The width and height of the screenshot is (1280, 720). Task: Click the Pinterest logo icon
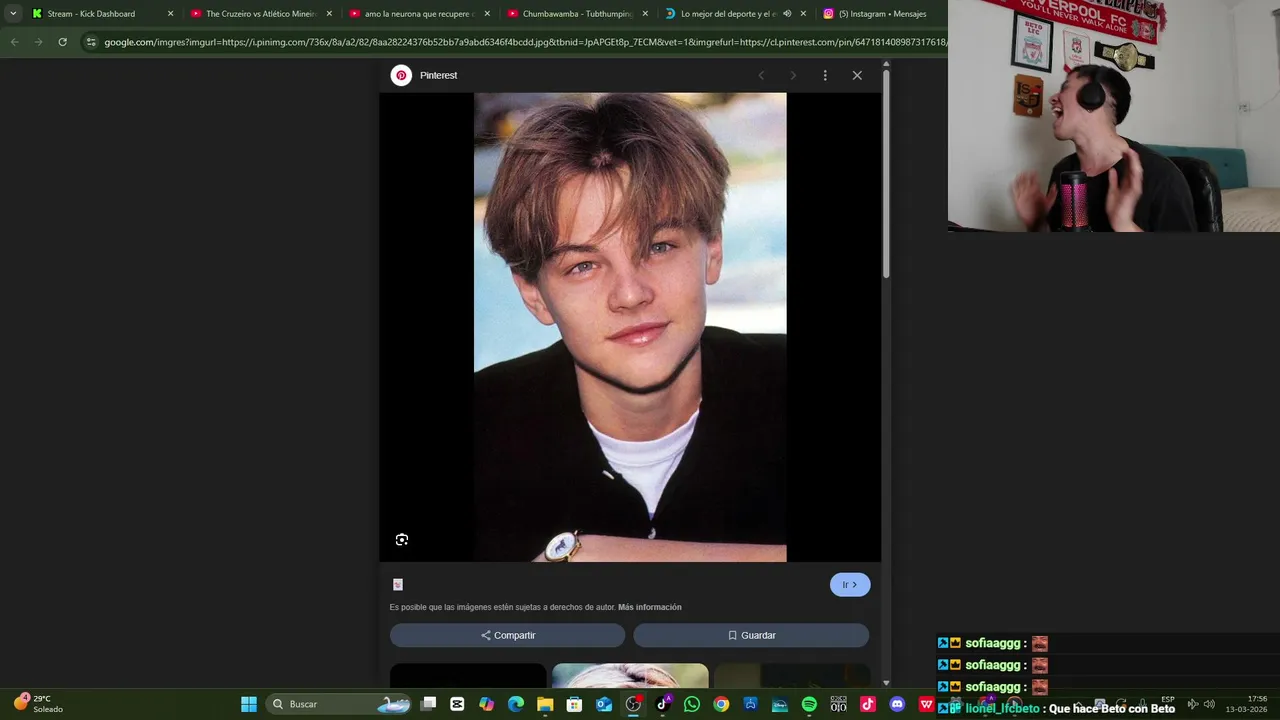(x=401, y=75)
